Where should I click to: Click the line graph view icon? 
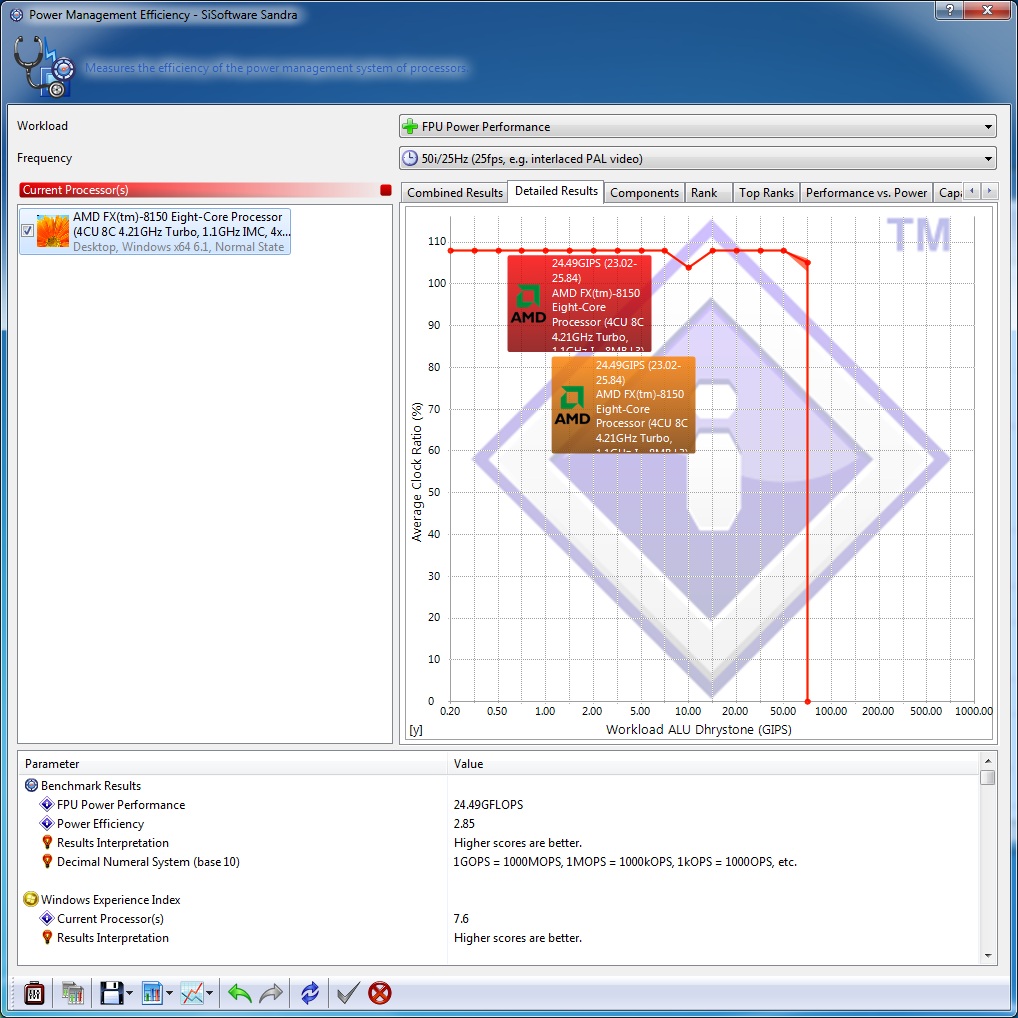(192, 993)
